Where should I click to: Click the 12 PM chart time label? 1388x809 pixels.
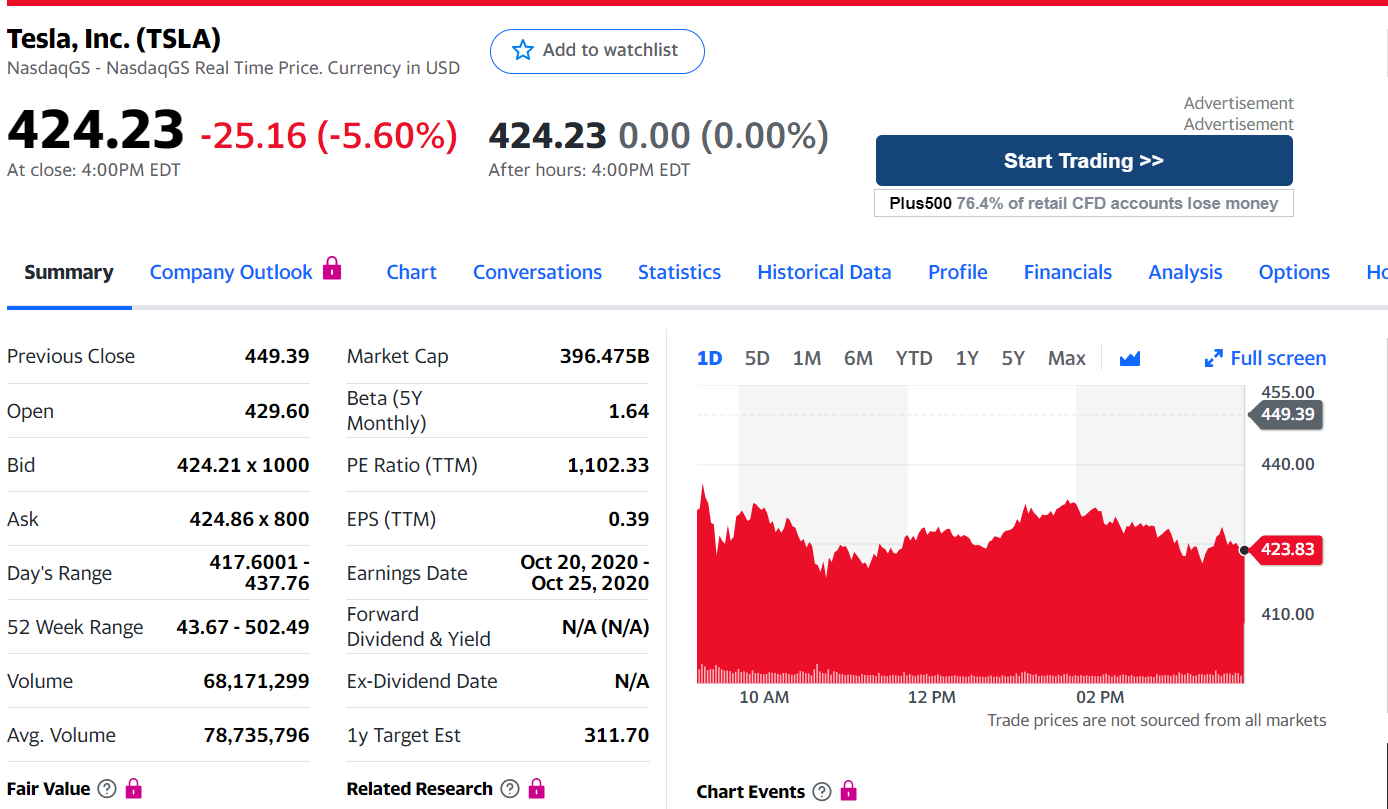(x=931, y=697)
